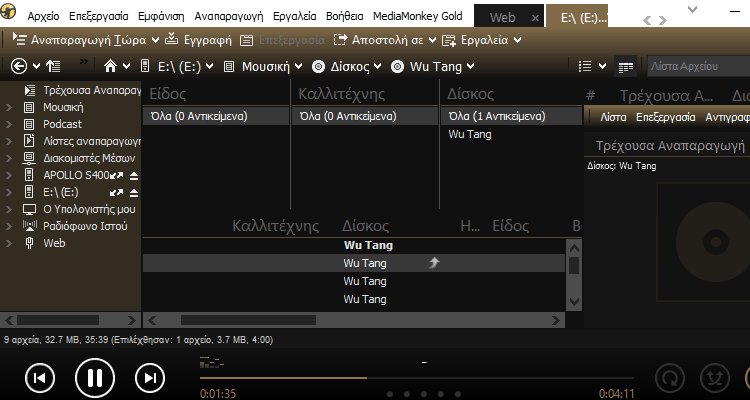Expand the Μουσική tree node
Image resolution: width=750 pixels, height=400 pixels.
[9, 108]
